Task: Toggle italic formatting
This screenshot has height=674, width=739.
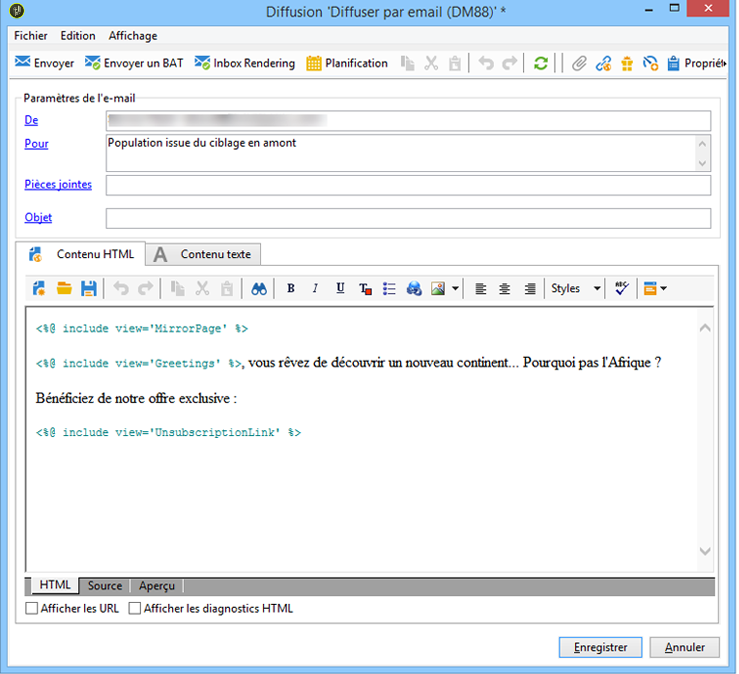Action: [315, 288]
